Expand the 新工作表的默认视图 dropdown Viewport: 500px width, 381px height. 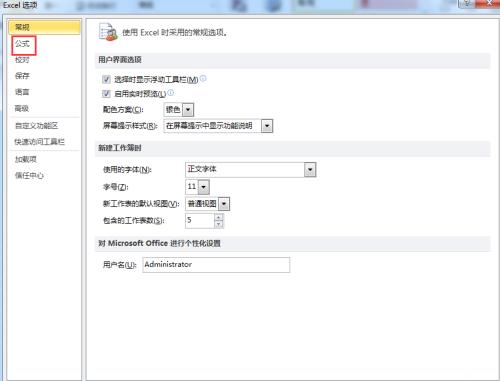[224, 204]
